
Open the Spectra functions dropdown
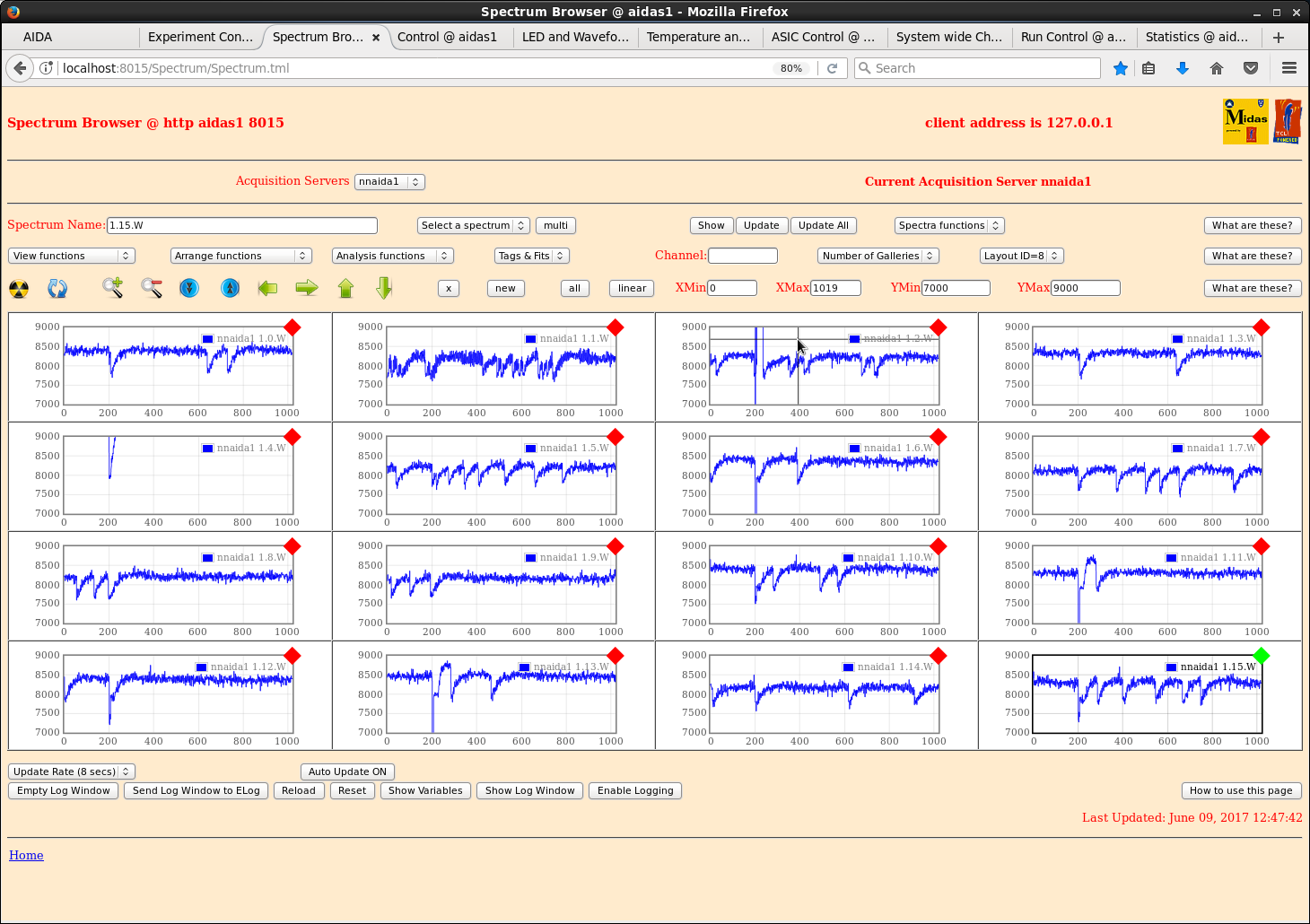tap(949, 225)
